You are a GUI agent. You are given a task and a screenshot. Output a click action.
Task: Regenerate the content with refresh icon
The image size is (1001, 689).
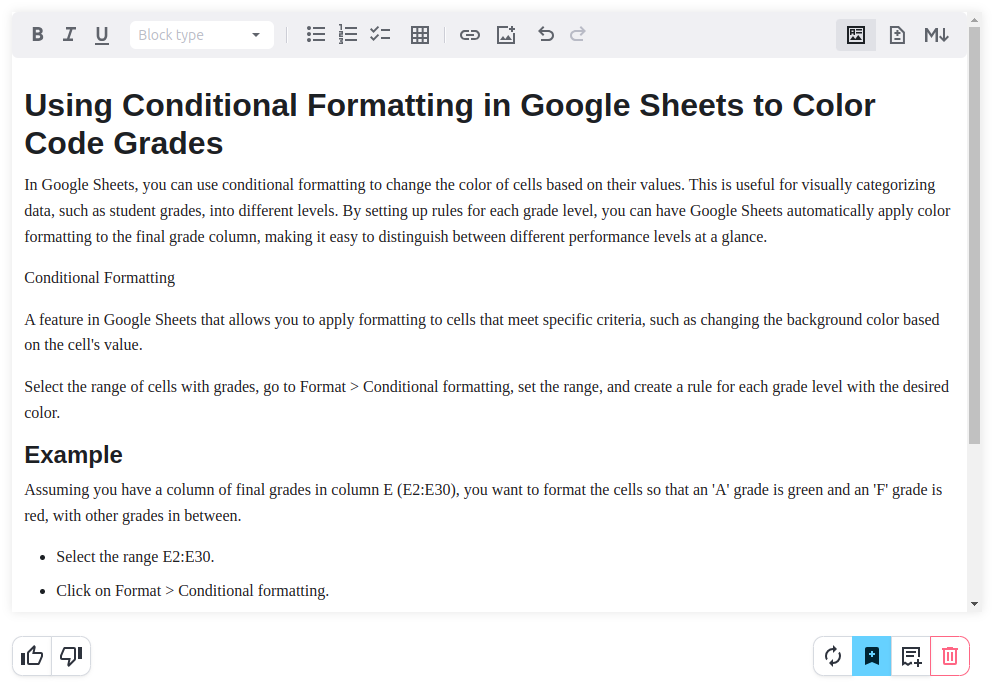pos(833,656)
